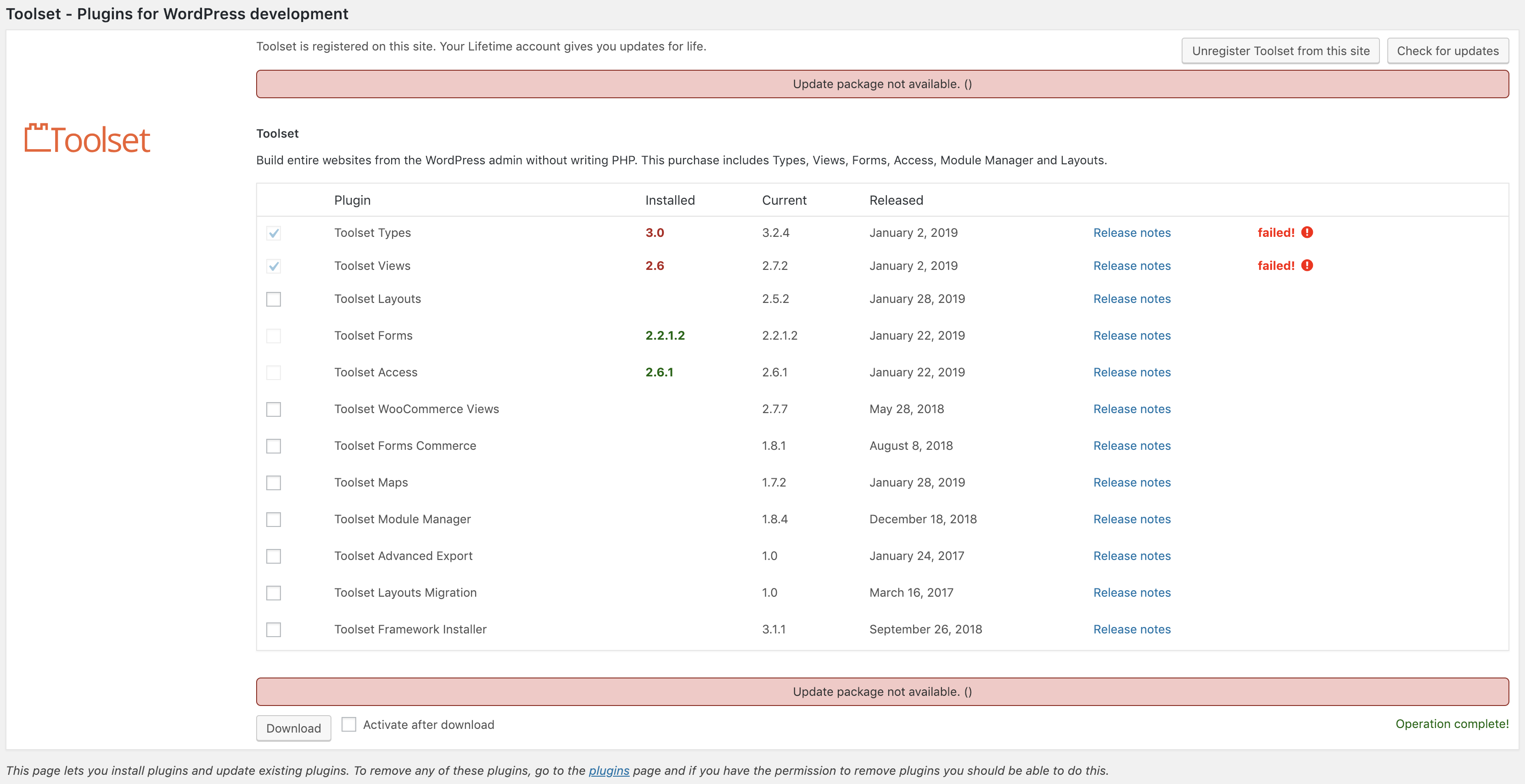The height and width of the screenshot is (784, 1525).
Task: Click release date 'December 18, 2018'
Action: pos(923,519)
